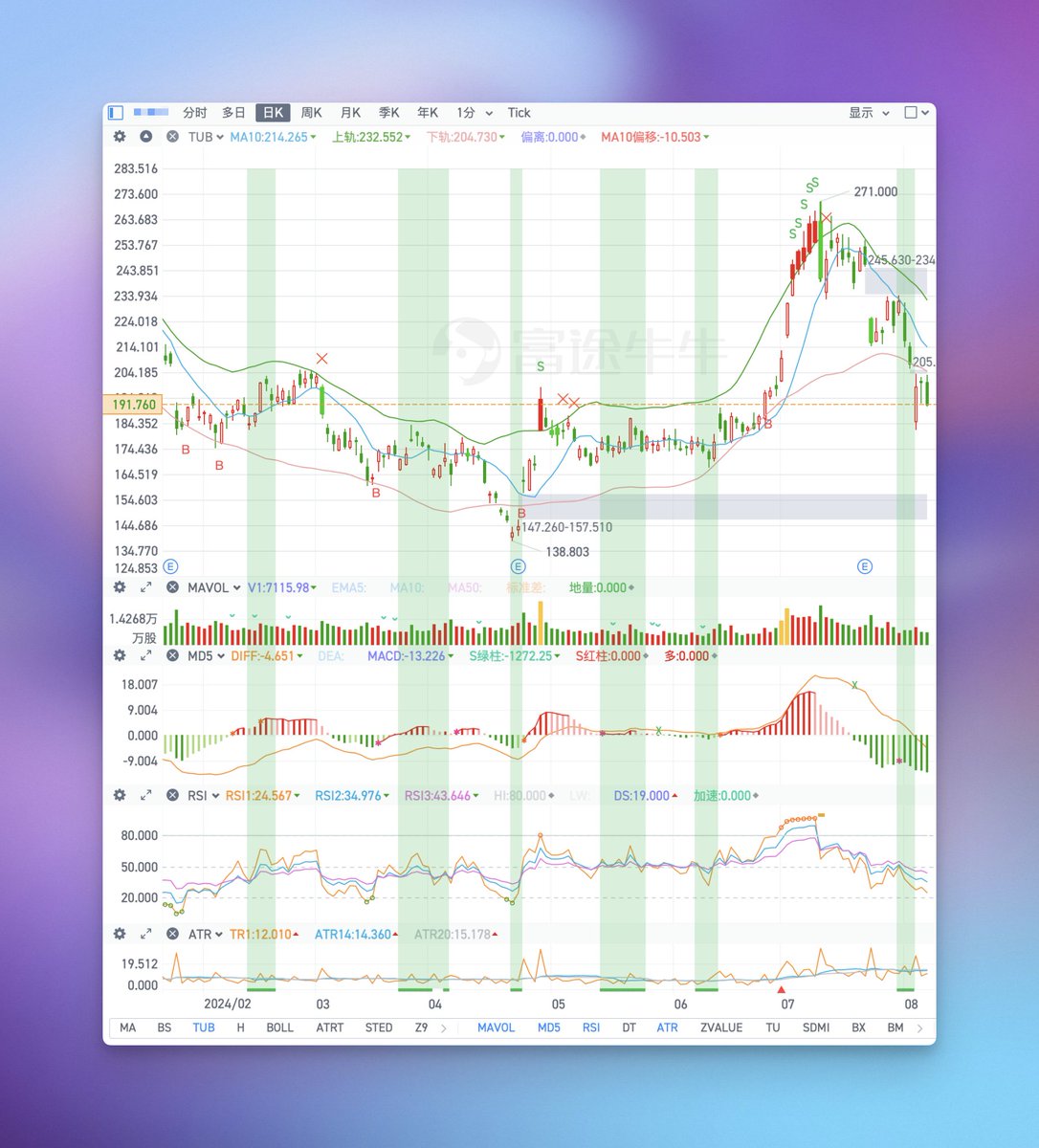Switch to the 分时 intraday tab
Viewport: 1039px width, 1148px height.
point(194,113)
